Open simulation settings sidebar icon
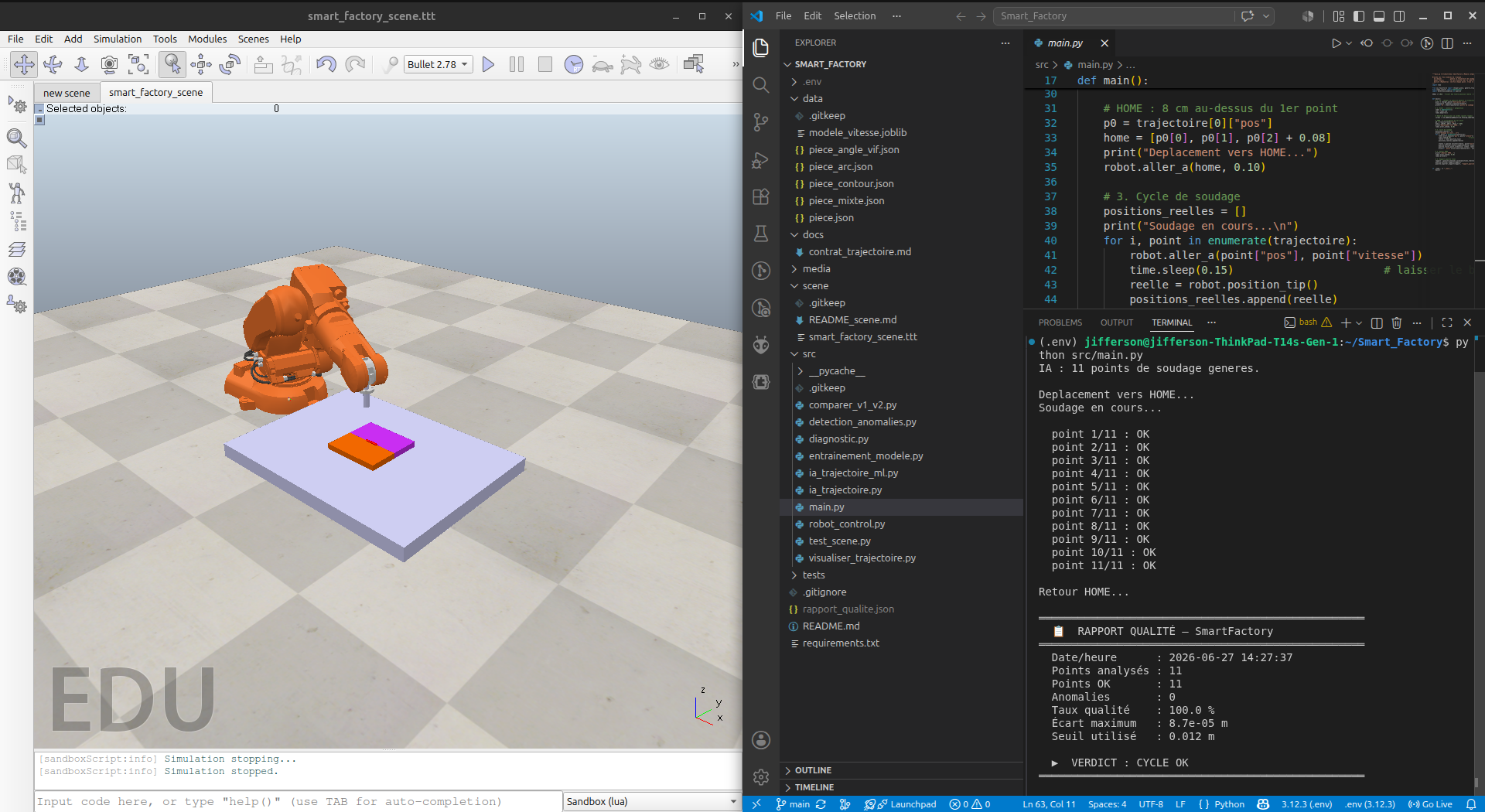Screen dimensions: 1485x812 (17, 105)
